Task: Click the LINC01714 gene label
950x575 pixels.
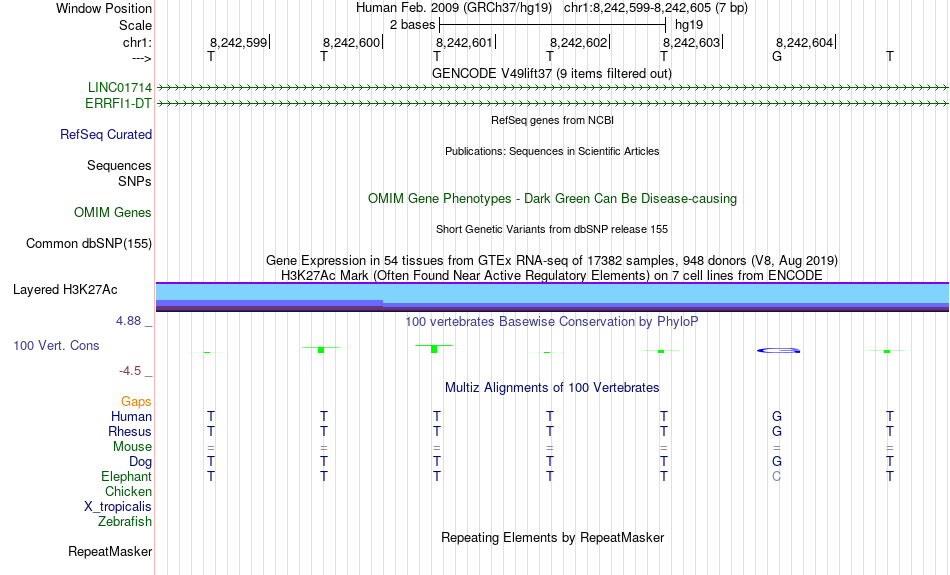Action: pos(120,88)
